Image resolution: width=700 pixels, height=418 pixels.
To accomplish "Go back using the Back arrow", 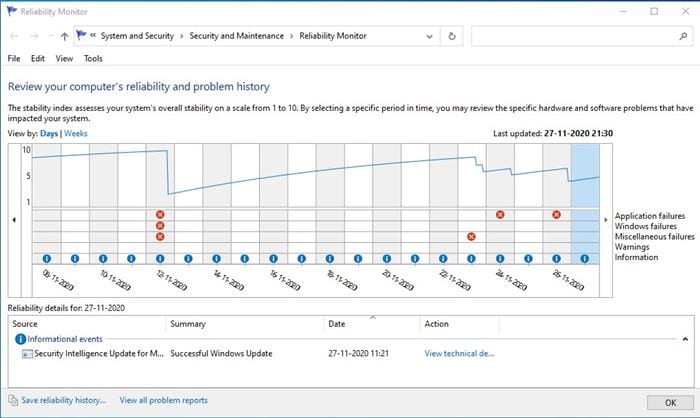I will click(x=14, y=36).
